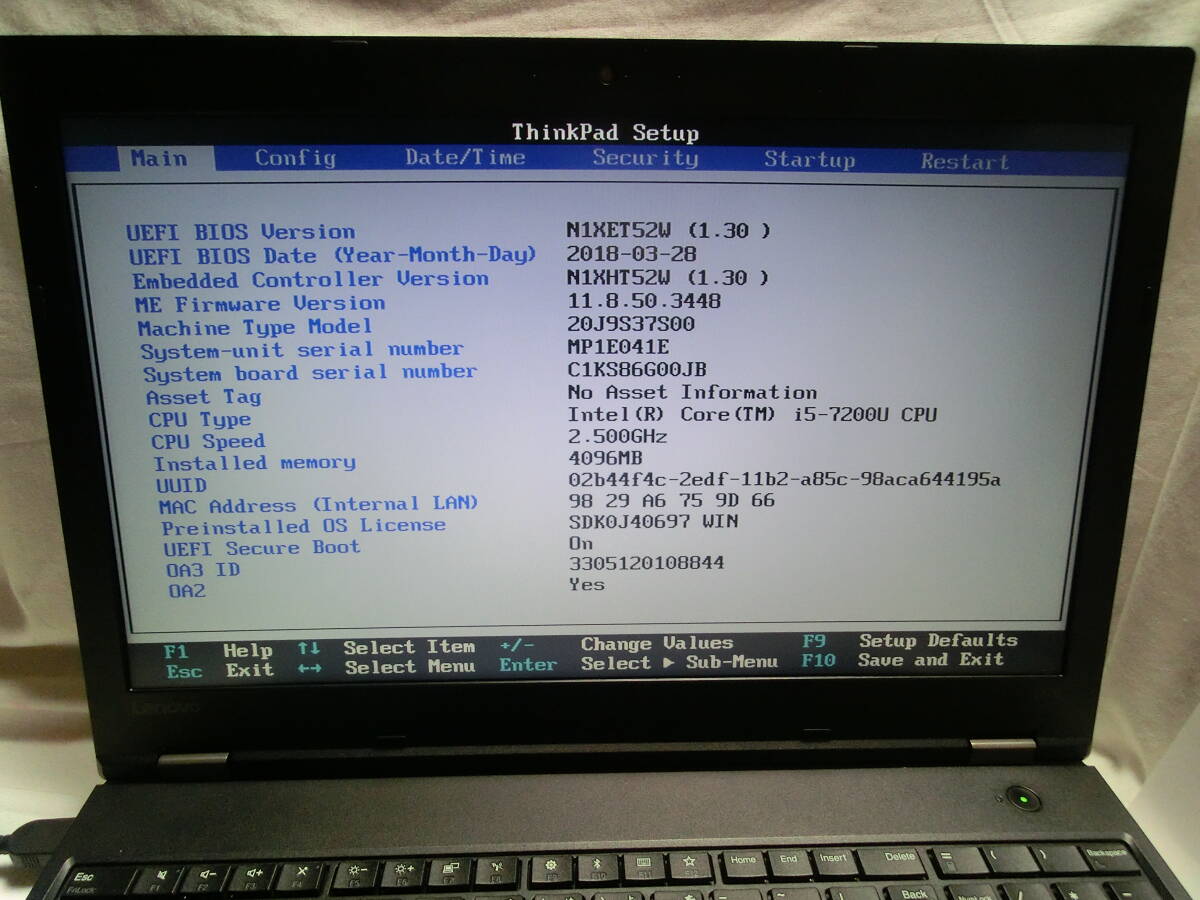Click Intel(R) Core(TM) i5-7200U CPU value
Image resolution: width=1200 pixels, height=900 pixels.
click(x=753, y=415)
